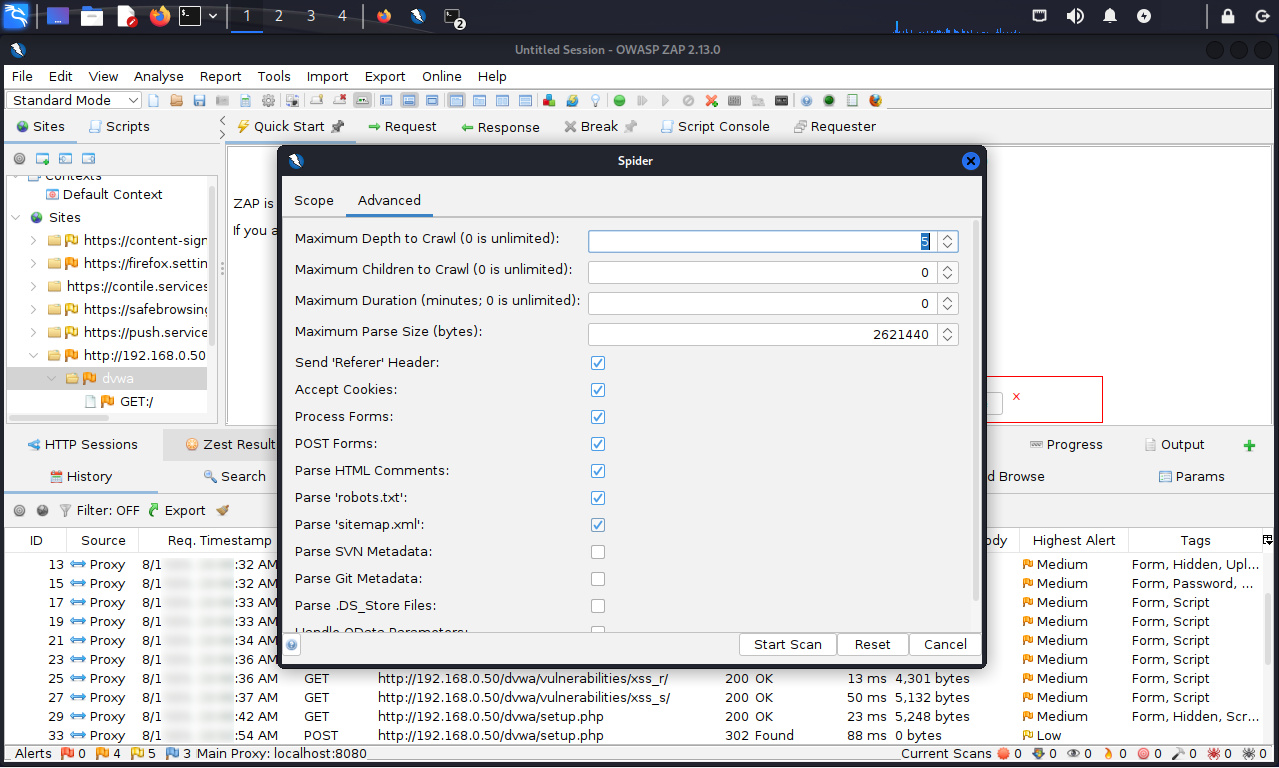The height and width of the screenshot is (768, 1279).
Task: Click the green circle breakpoint icon
Action: pos(620,101)
